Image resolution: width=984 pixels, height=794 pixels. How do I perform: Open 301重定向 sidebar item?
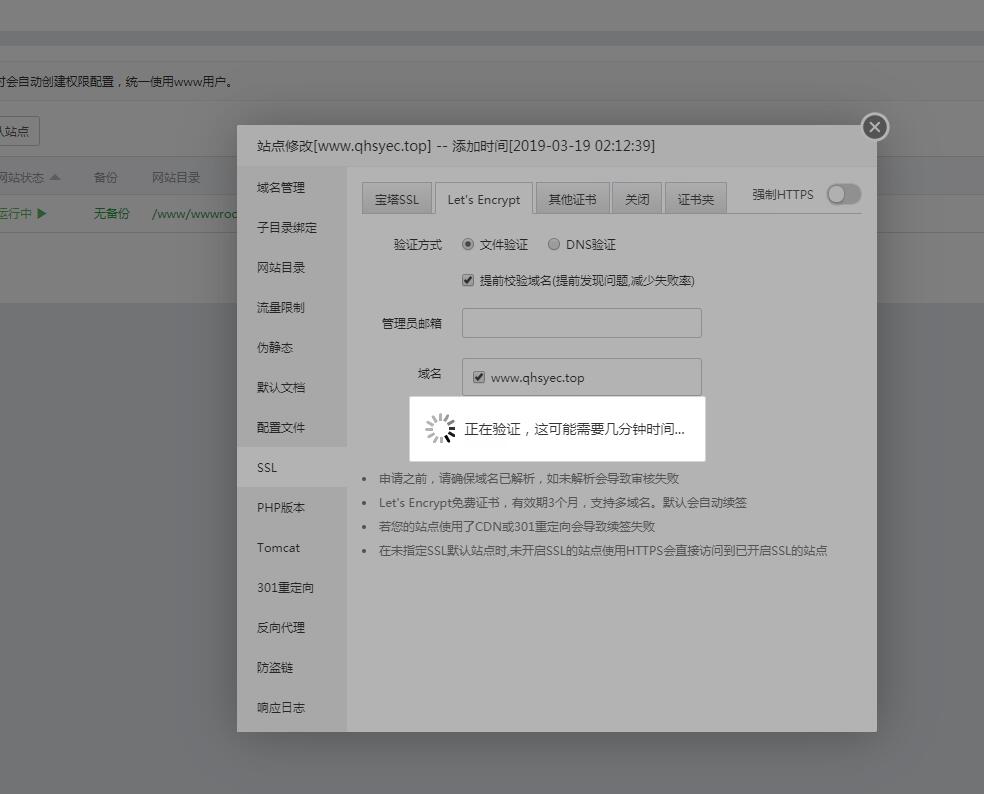(292, 587)
